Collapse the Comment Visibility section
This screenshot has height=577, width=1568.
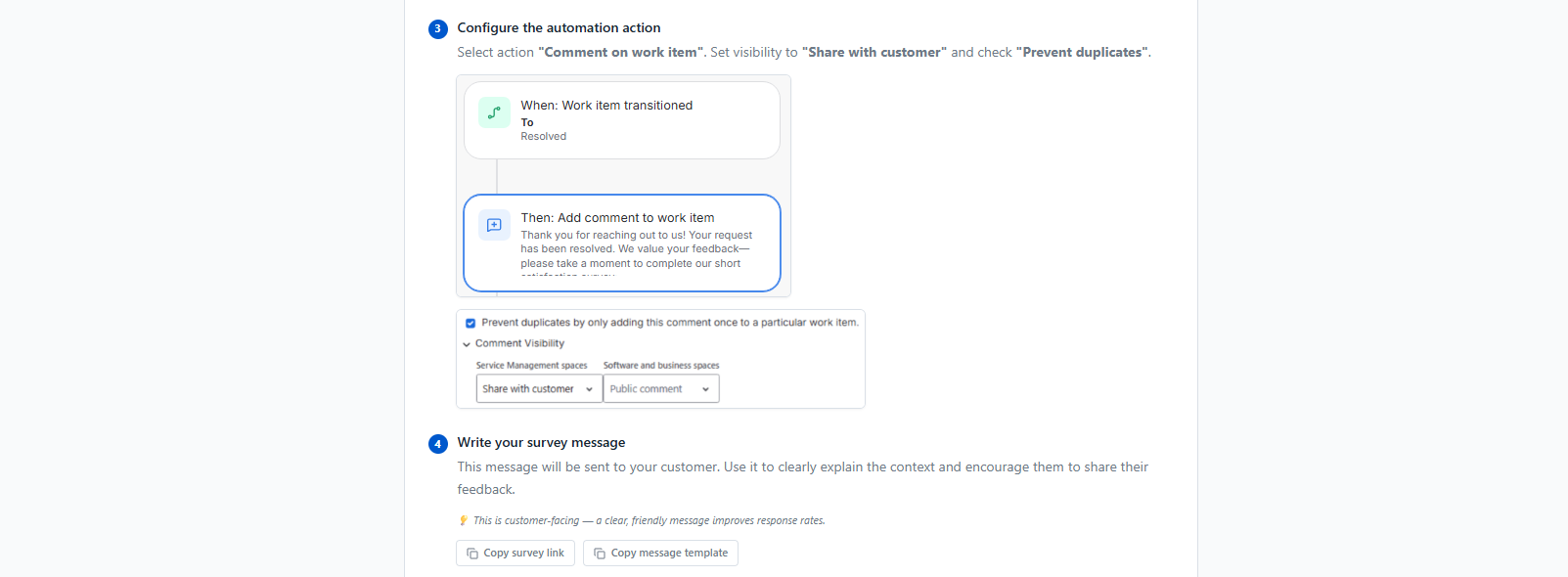(x=467, y=344)
